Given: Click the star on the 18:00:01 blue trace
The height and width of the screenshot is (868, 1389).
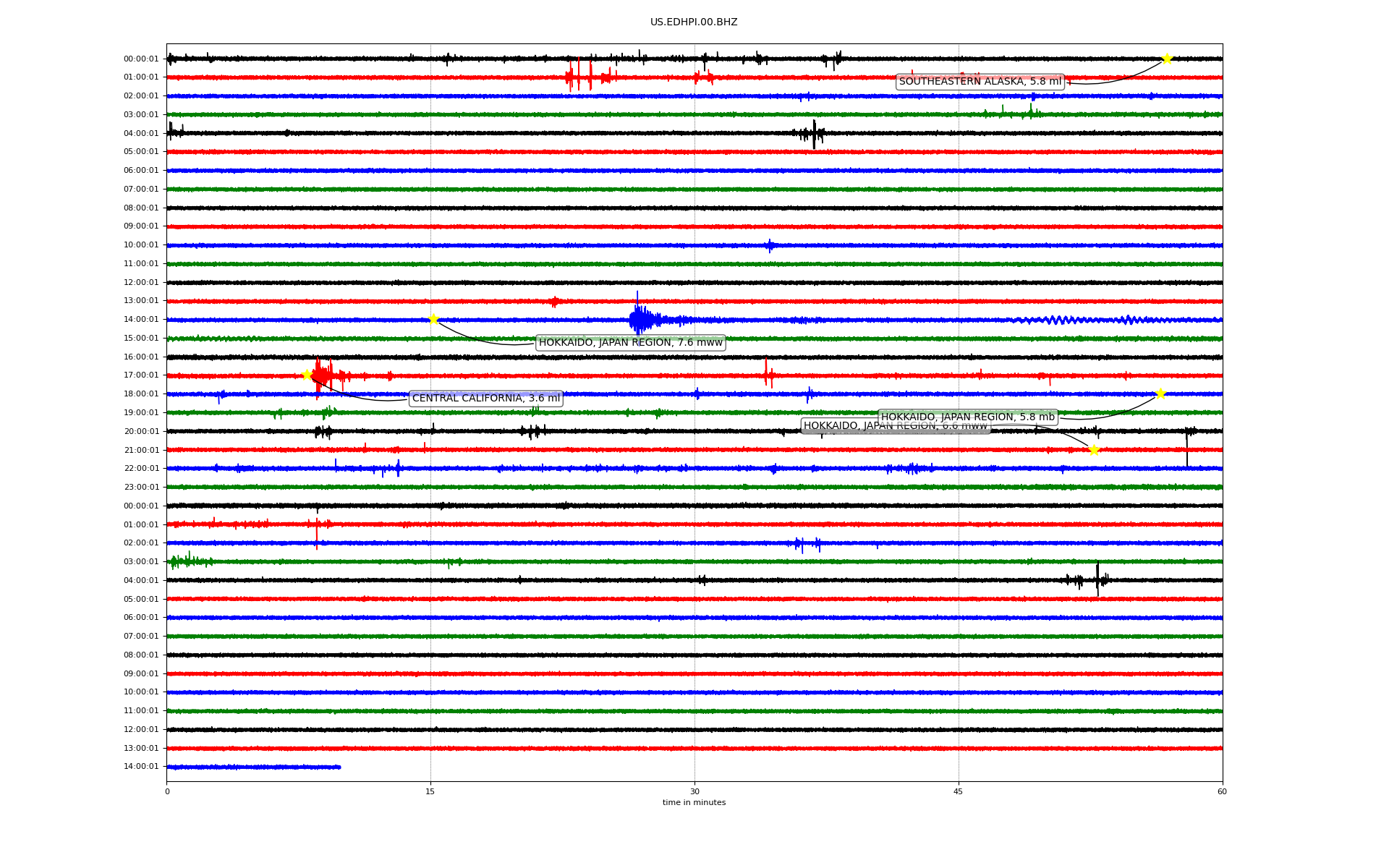Looking at the screenshot, I should point(1160,393).
